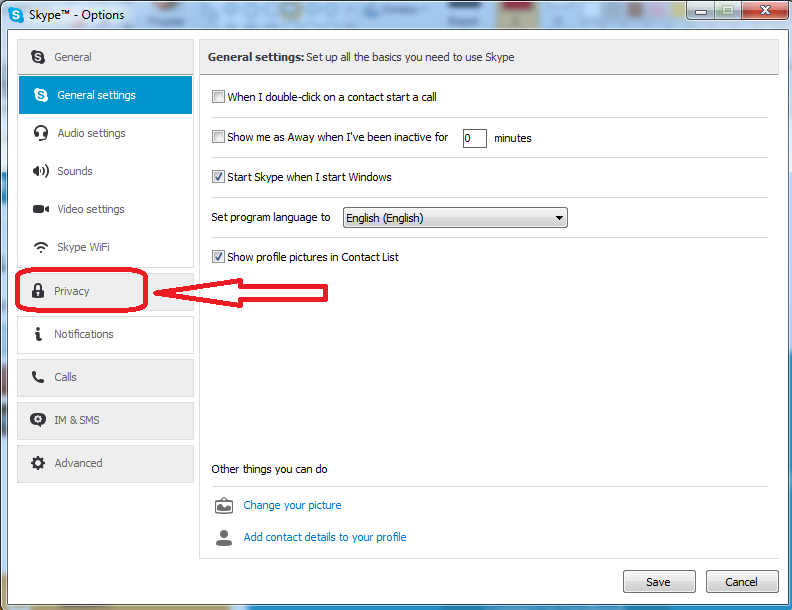Open the Notifications section

point(106,334)
